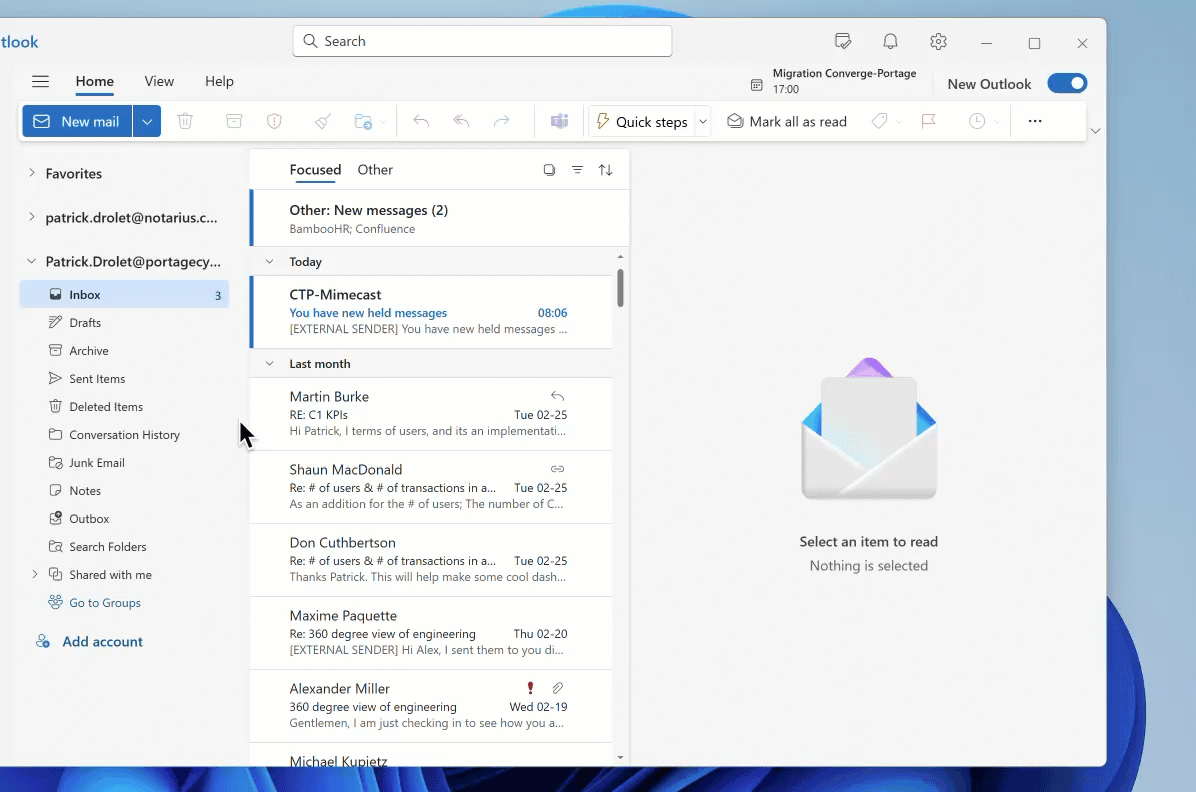Open the New mail dropdown arrow
1196x792 pixels.
pos(147,121)
